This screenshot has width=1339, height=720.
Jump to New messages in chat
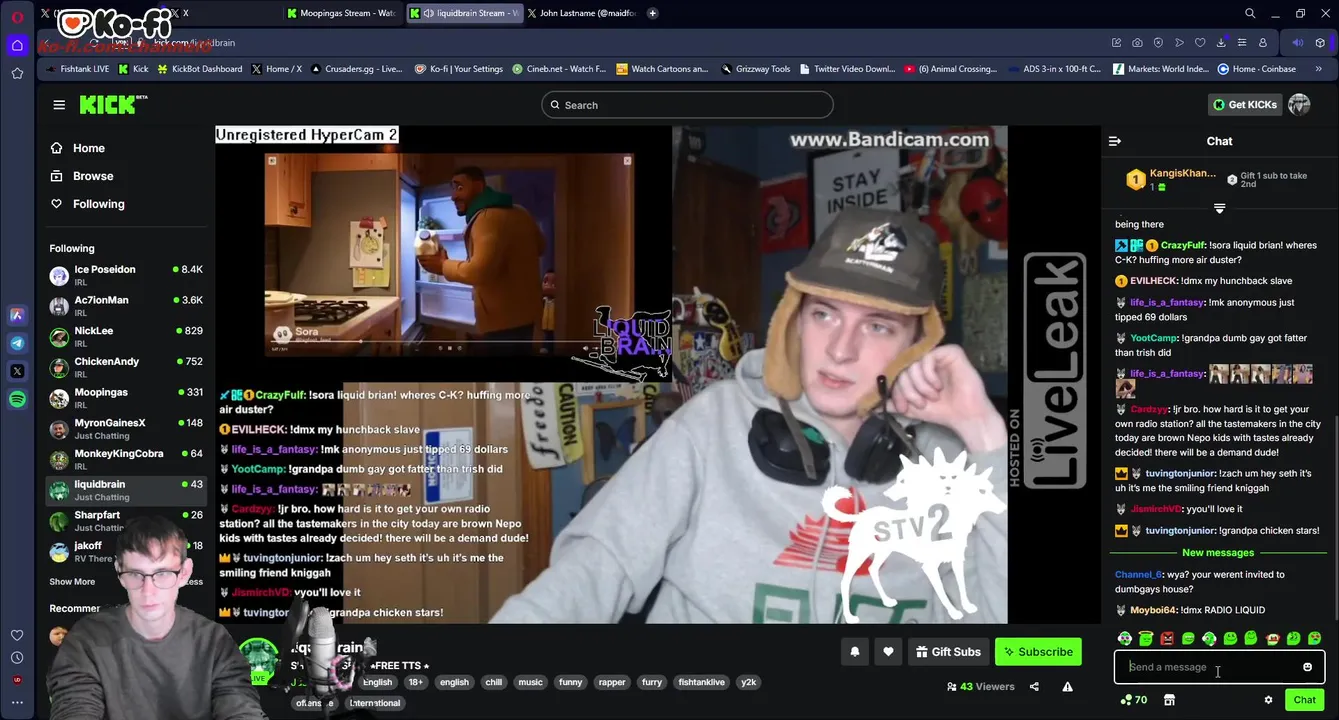[1217, 553]
